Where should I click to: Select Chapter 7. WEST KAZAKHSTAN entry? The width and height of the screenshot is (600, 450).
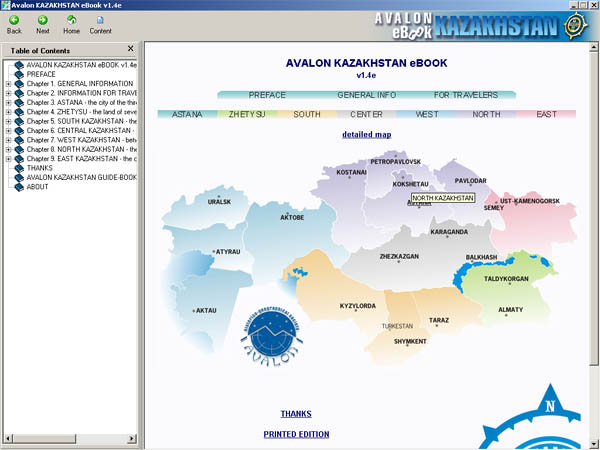(82, 140)
